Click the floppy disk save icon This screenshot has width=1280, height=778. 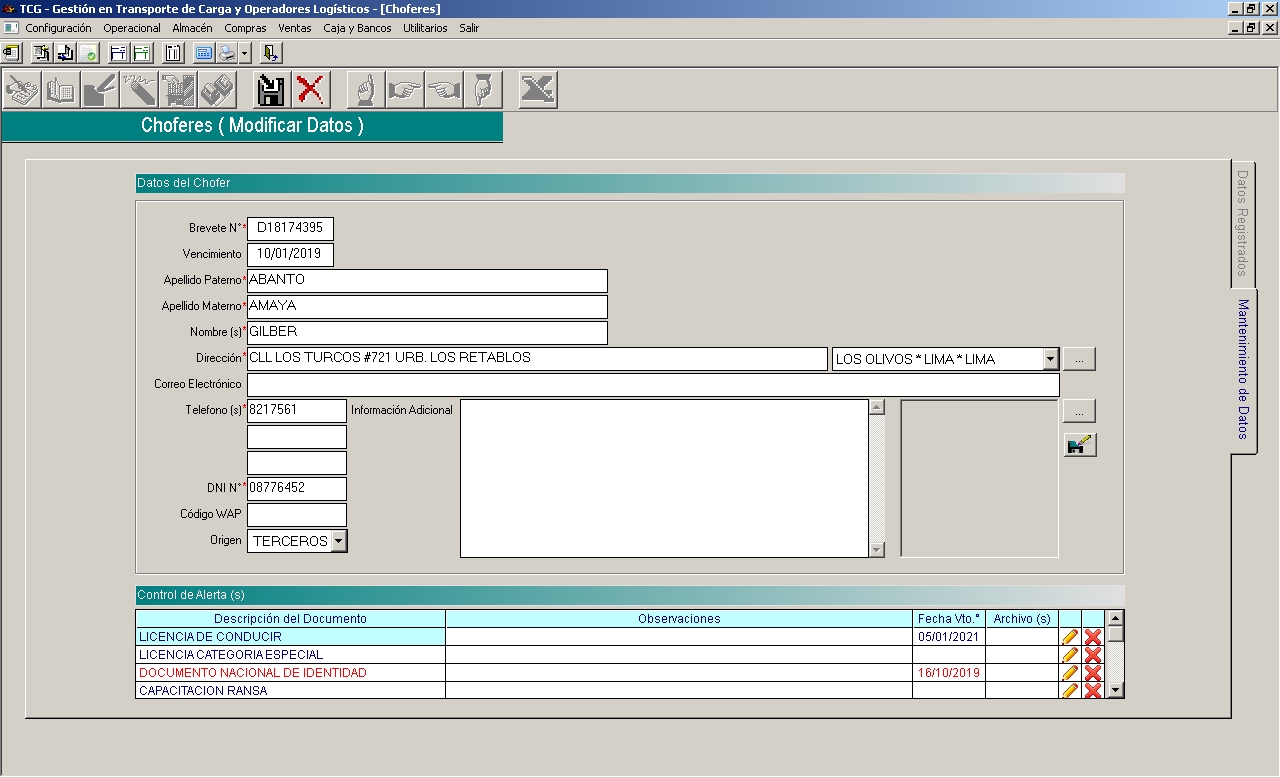pyautogui.click(x=271, y=90)
